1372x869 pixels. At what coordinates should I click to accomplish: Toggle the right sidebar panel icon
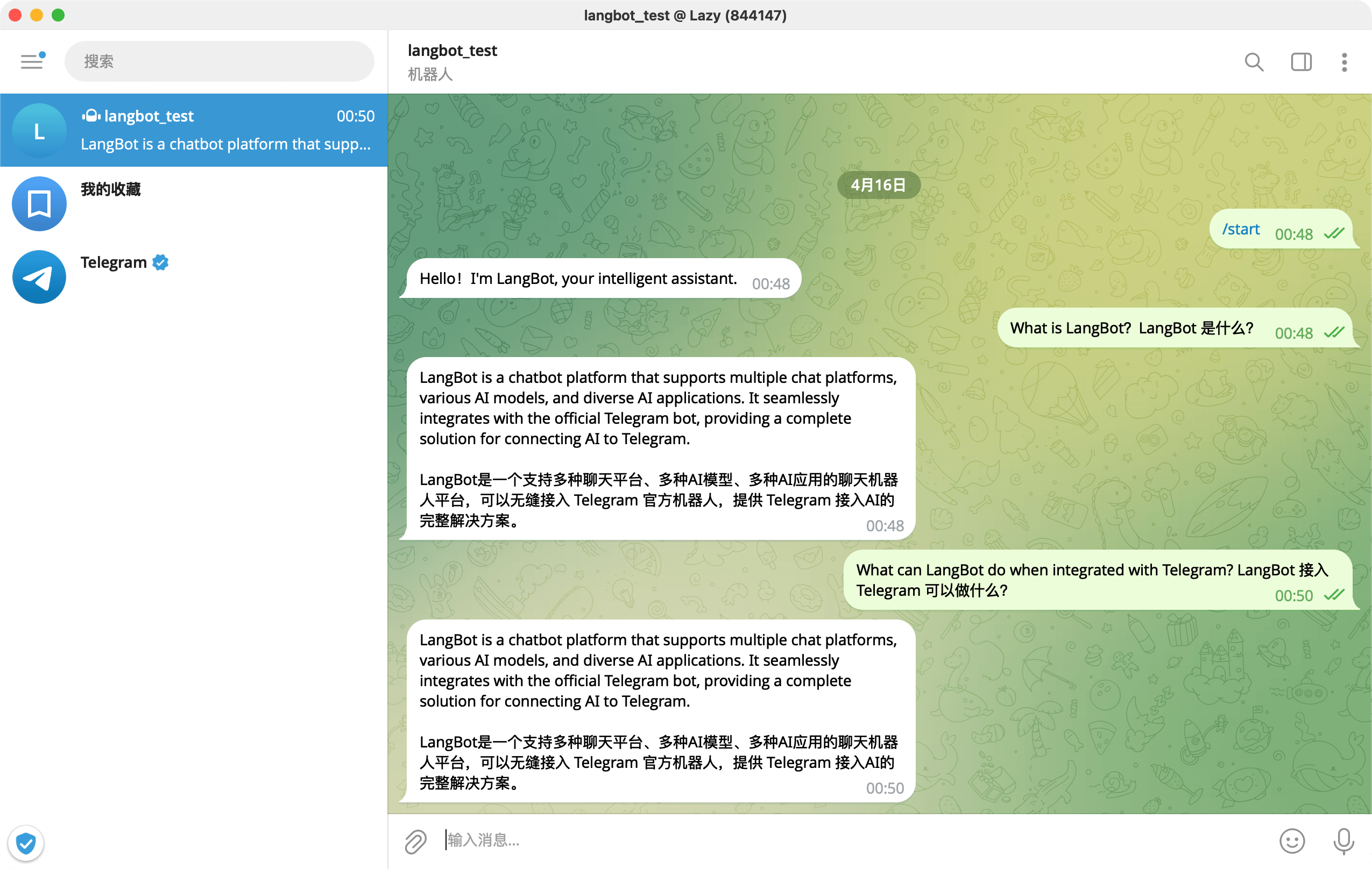[1301, 61]
